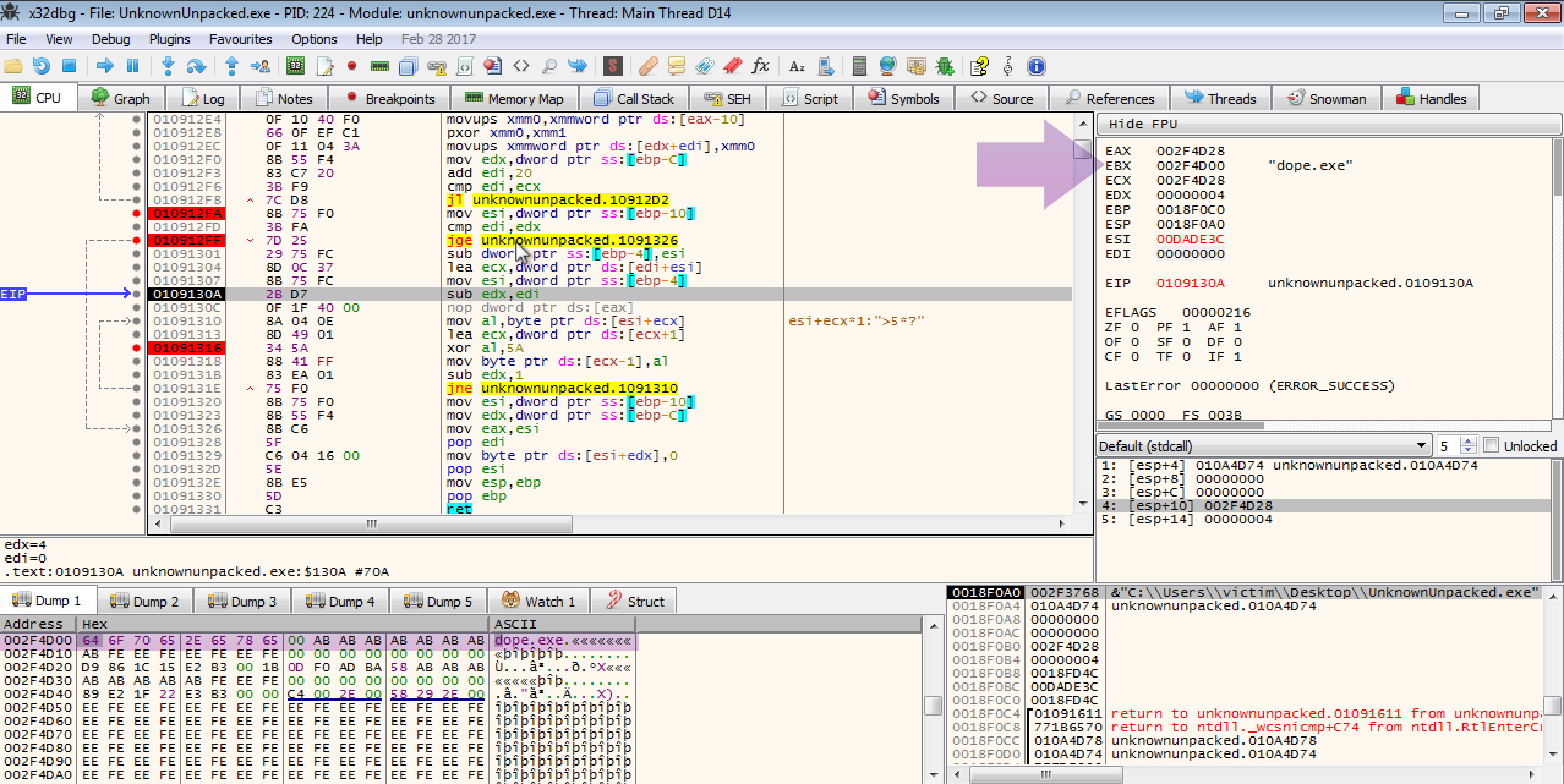Open the Plugins menu
This screenshot has width=1564, height=784.
(169, 39)
